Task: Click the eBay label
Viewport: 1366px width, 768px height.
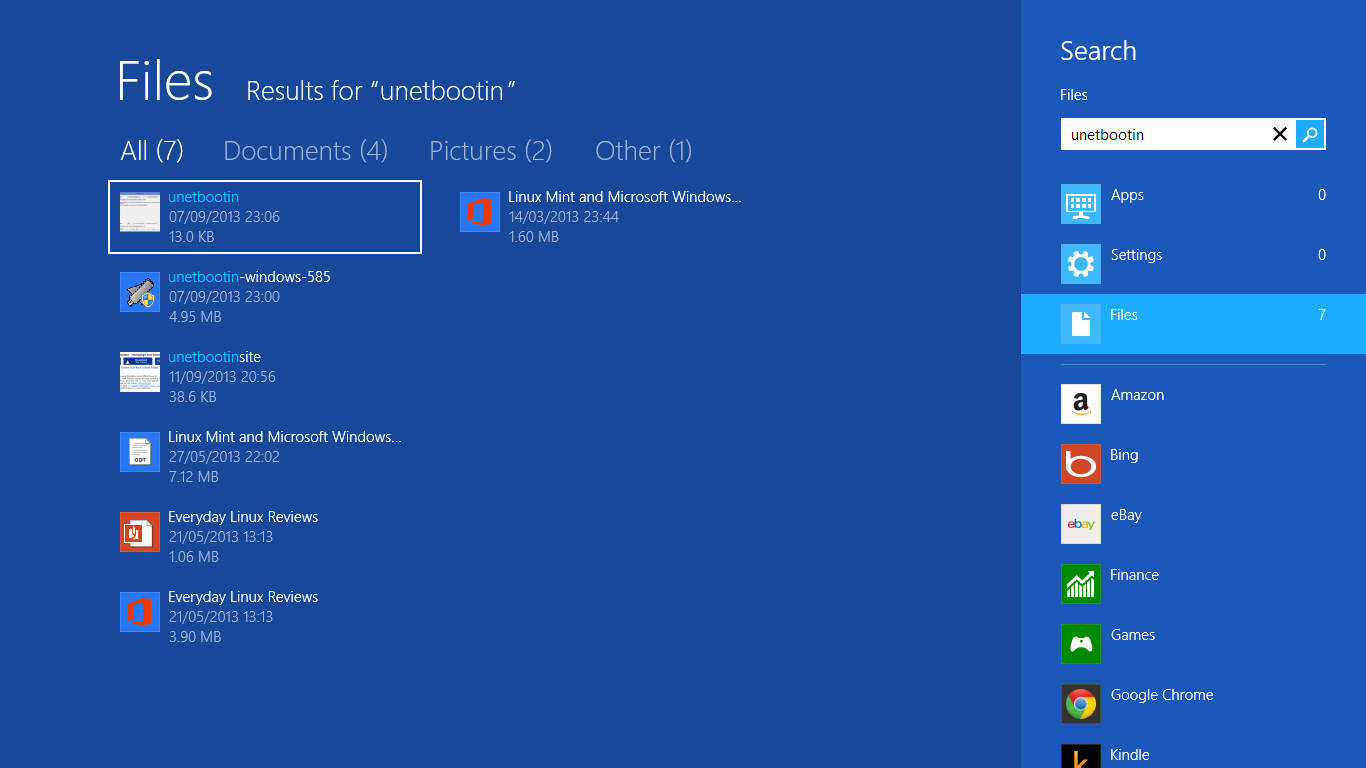Action: (1126, 515)
